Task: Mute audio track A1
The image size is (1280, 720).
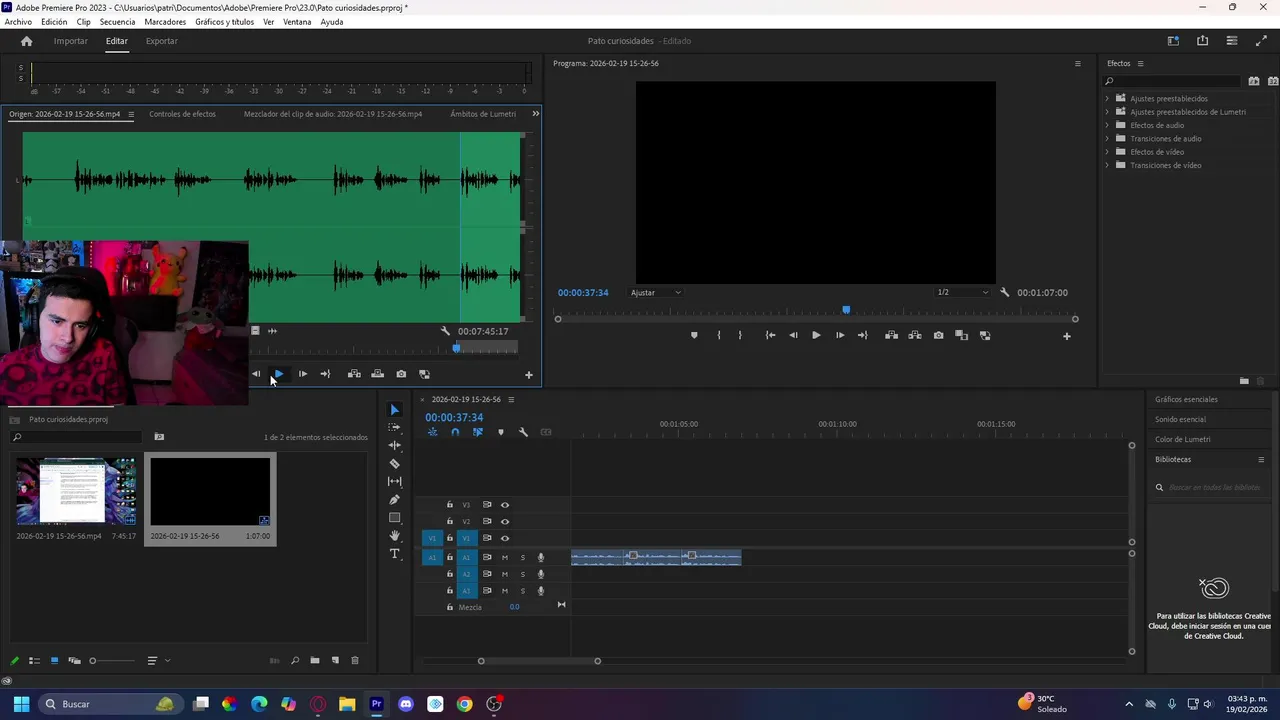Action: (505, 557)
